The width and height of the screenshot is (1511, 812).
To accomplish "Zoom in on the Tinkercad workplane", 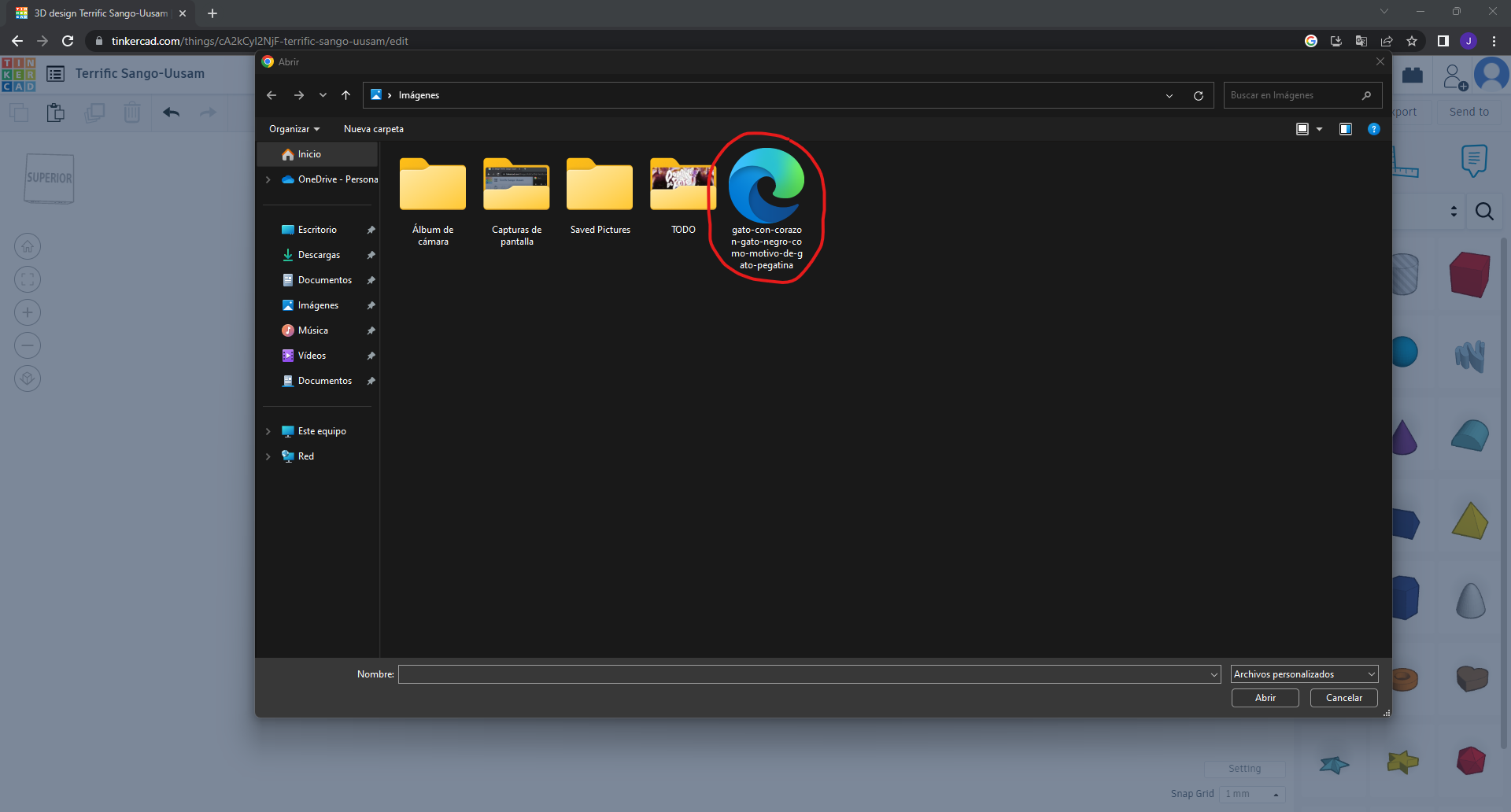I will pyautogui.click(x=28, y=312).
